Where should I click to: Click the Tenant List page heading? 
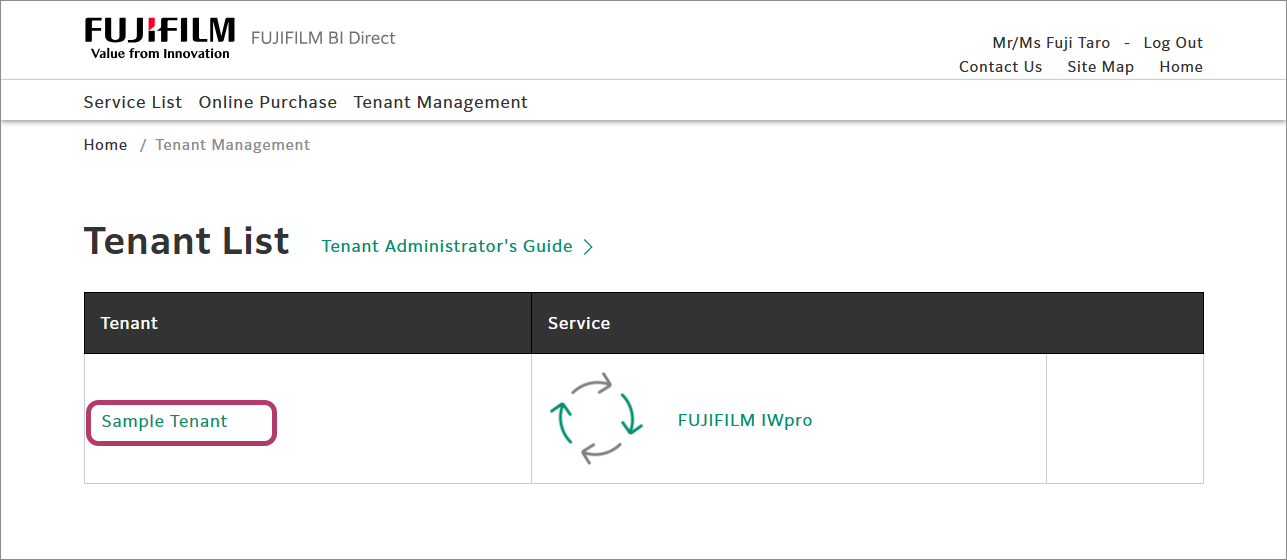(x=187, y=242)
